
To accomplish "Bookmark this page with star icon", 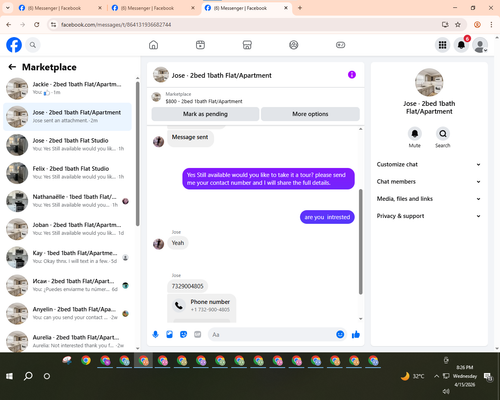I will point(458,24).
